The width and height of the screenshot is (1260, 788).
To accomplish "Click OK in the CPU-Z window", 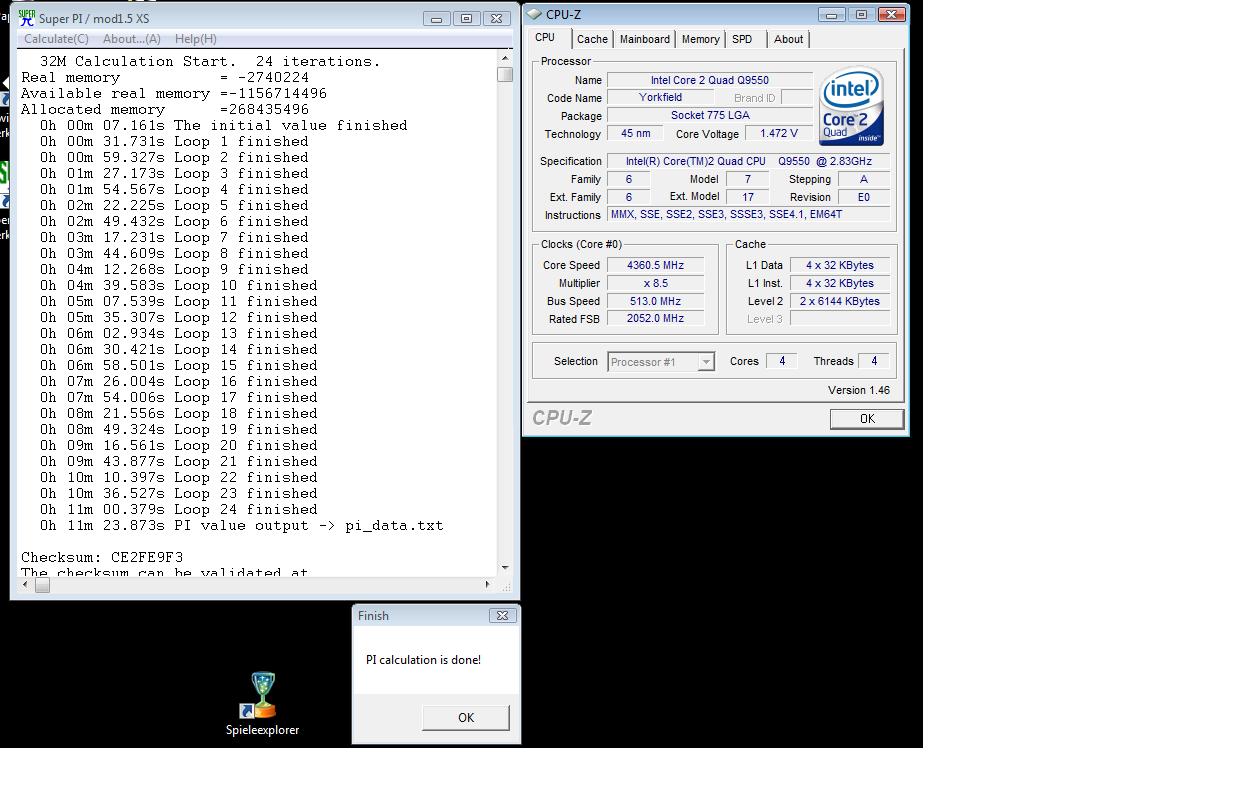I will coord(867,419).
